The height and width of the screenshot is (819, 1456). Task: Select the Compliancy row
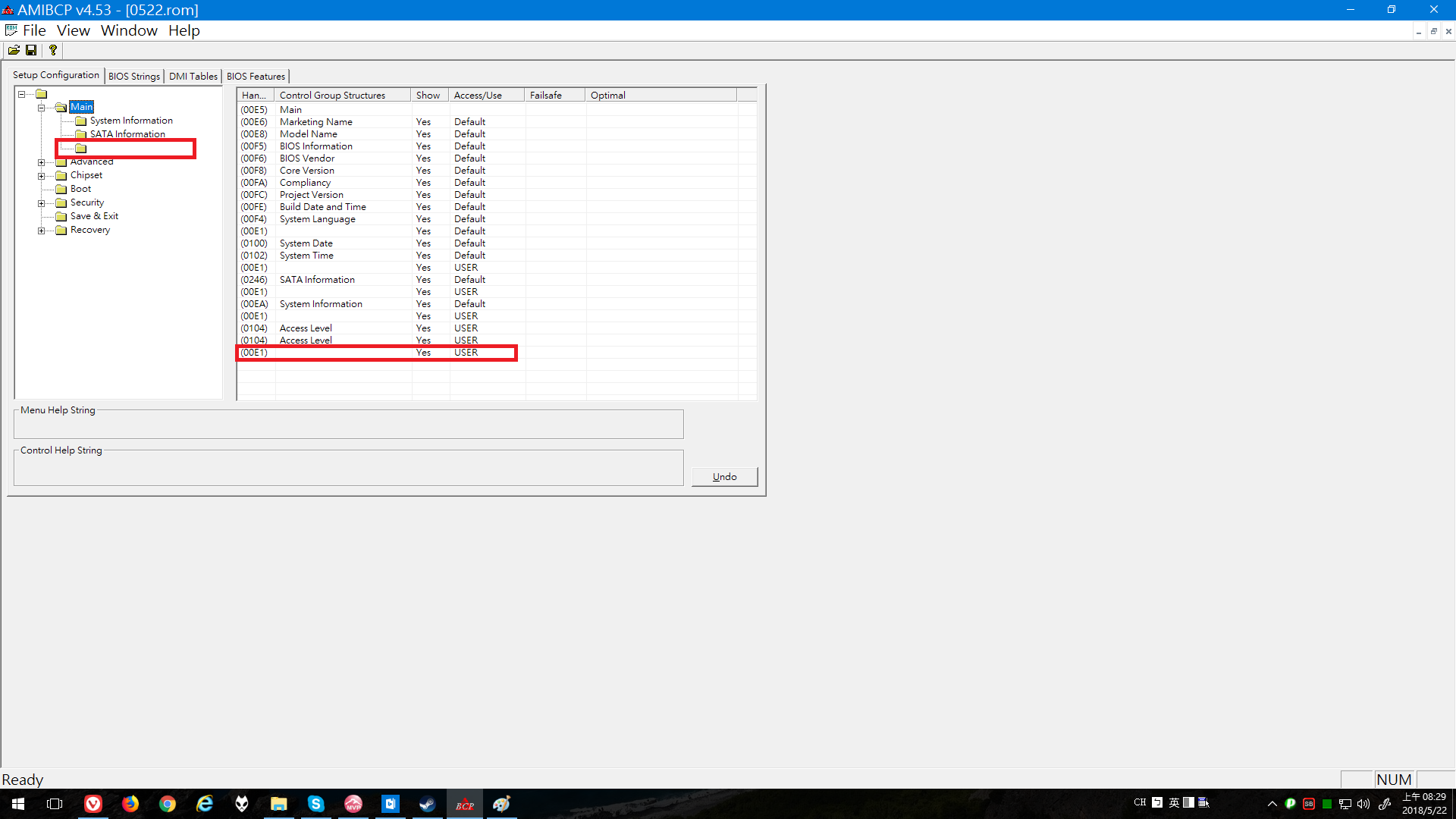(497, 183)
